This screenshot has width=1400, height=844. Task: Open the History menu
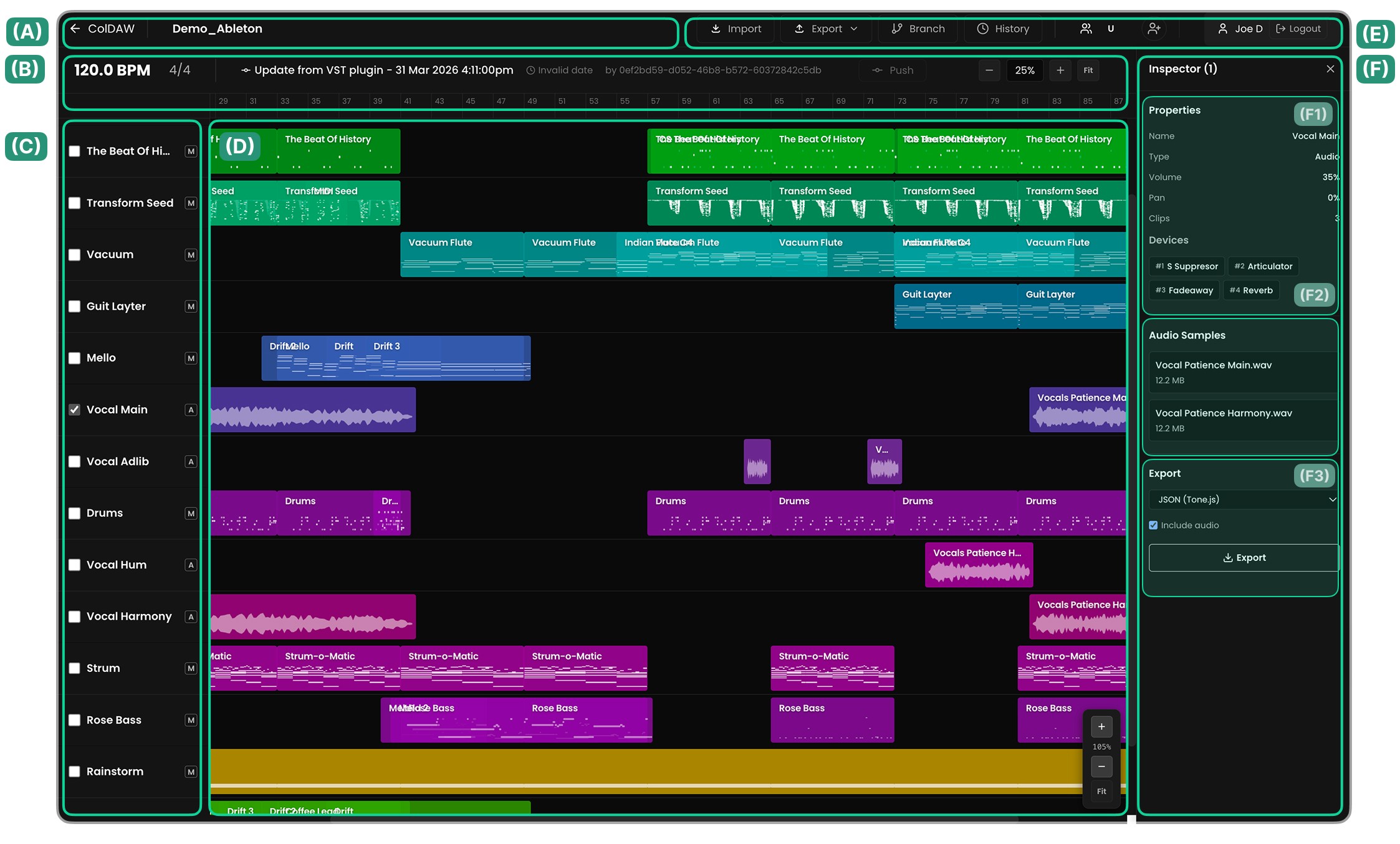tap(1003, 29)
